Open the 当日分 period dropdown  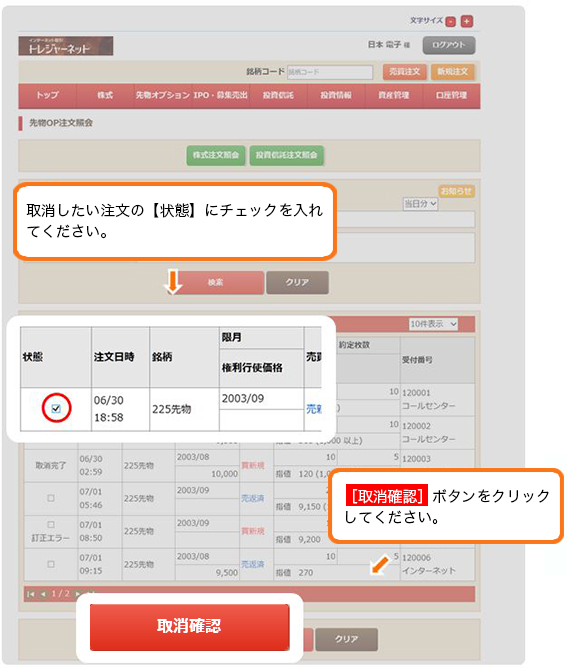tap(420, 204)
